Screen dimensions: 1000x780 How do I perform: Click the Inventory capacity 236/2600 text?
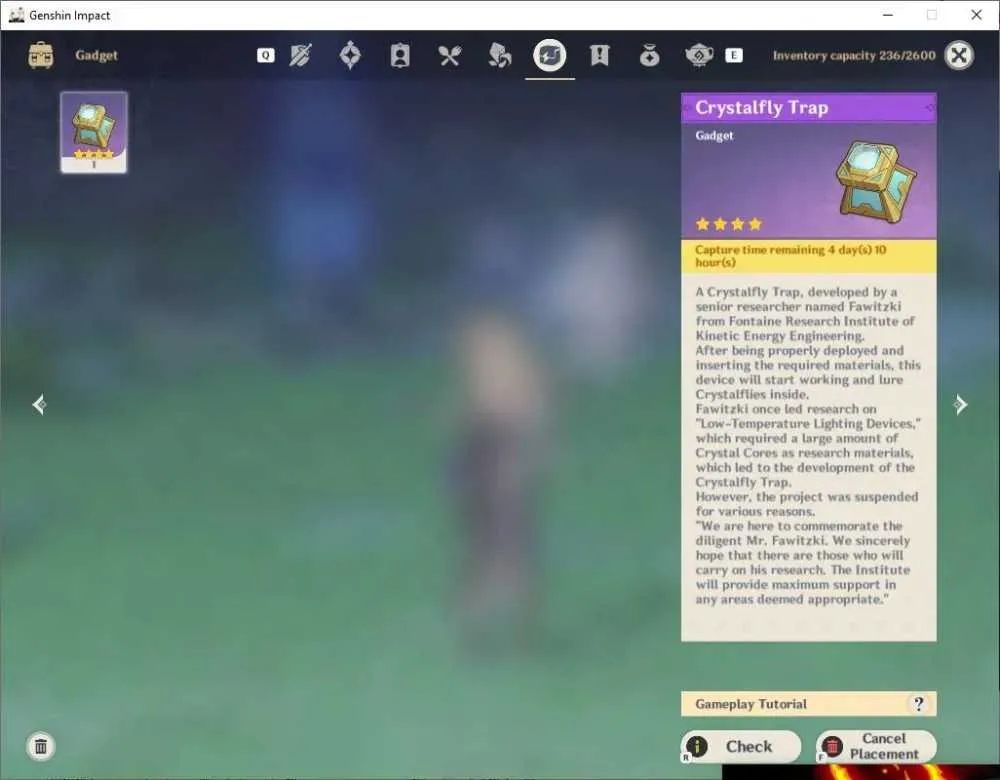[x=854, y=55]
